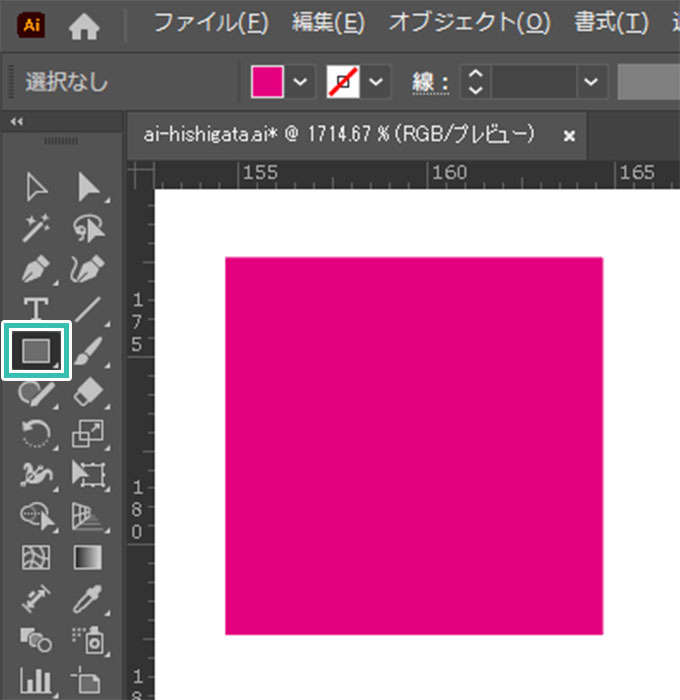The image size is (680, 700).
Task: Click the Home icon
Action: [x=84, y=26]
